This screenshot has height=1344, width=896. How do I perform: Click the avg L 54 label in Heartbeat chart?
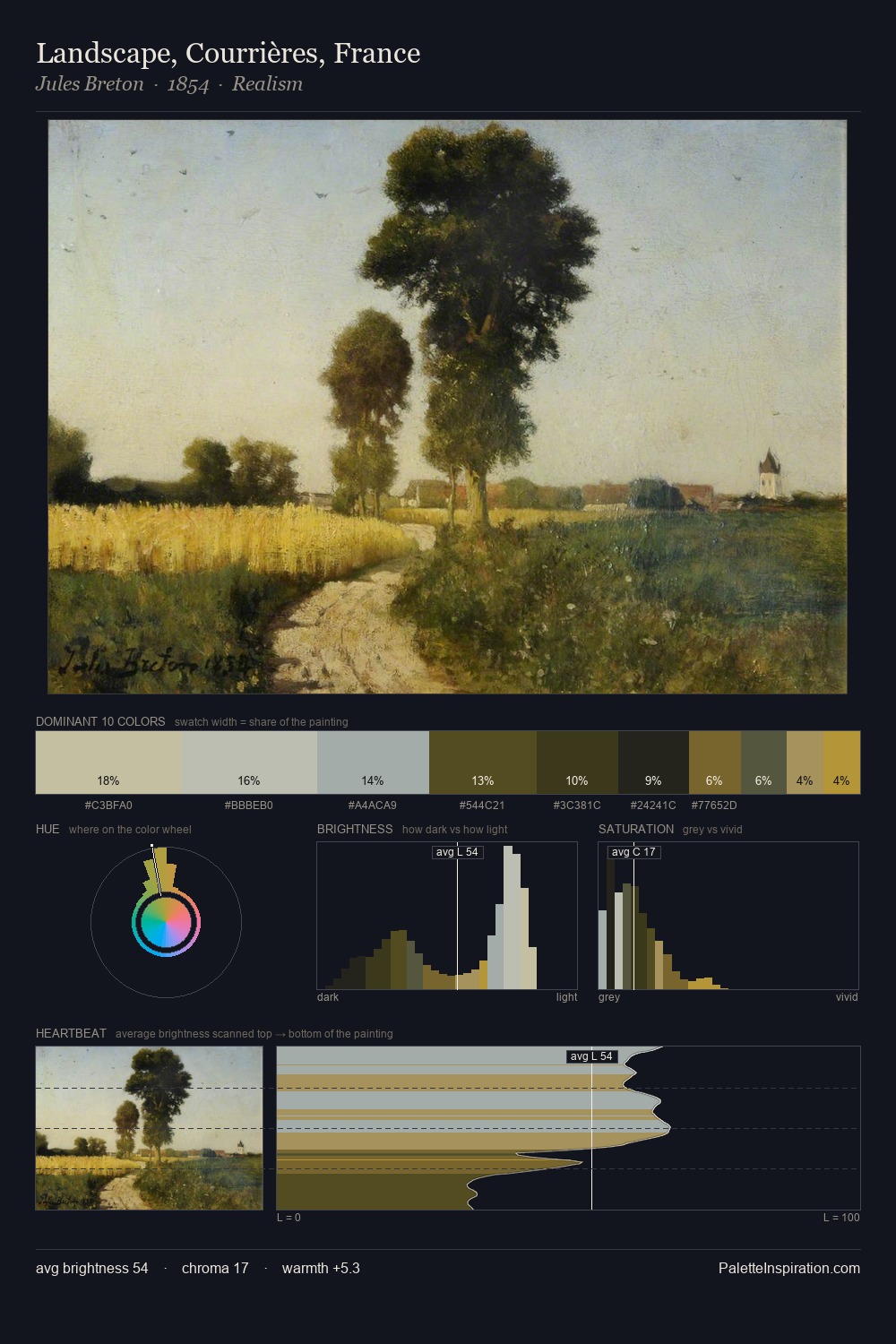pyautogui.click(x=592, y=1056)
